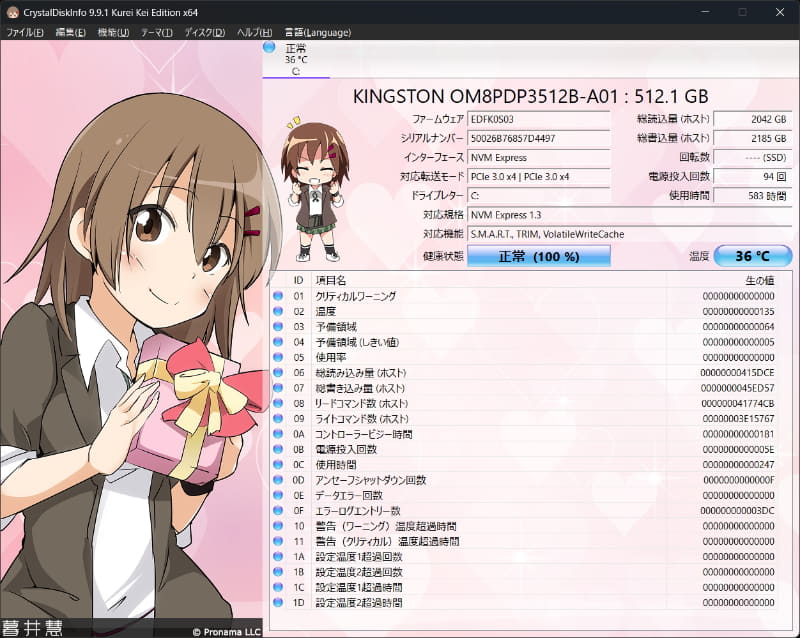Image resolution: width=800 pixels, height=638 pixels.
Task: Click the status orb for ID 08 リードコマンド数
Action: tap(278, 403)
